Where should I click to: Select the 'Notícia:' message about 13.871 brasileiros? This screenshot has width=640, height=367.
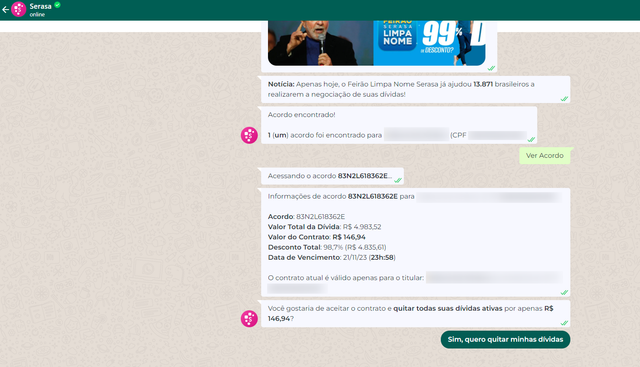(416, 89)
